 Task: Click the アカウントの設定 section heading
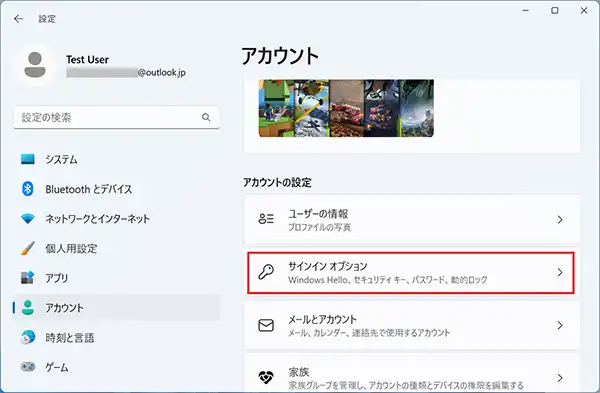(277, 183)
